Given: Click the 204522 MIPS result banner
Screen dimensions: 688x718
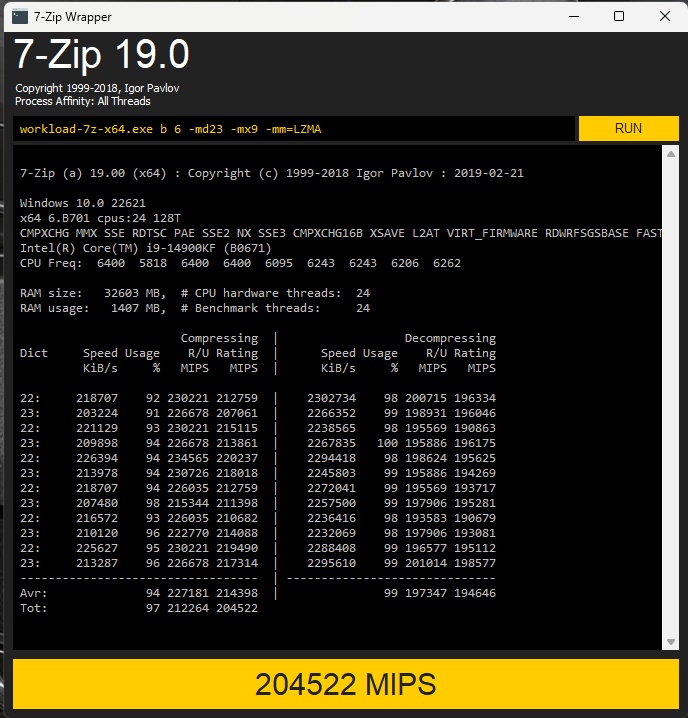Looking at the screenshot, I should coord(346,684).
